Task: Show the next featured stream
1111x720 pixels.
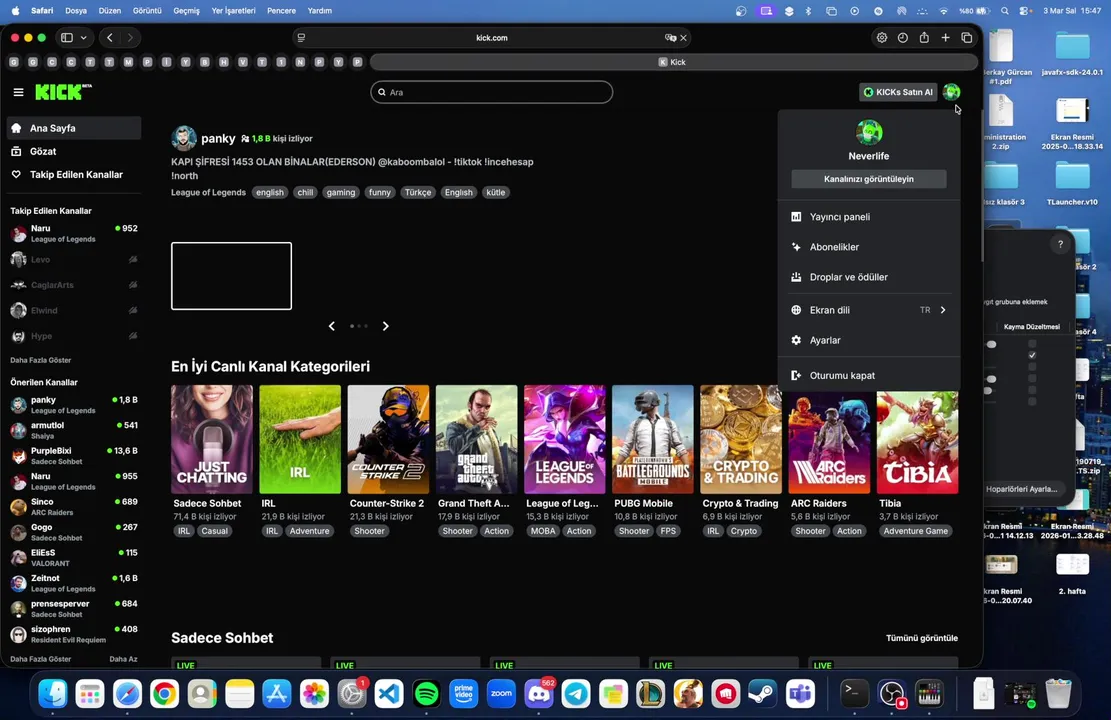Action: point(385,326)
